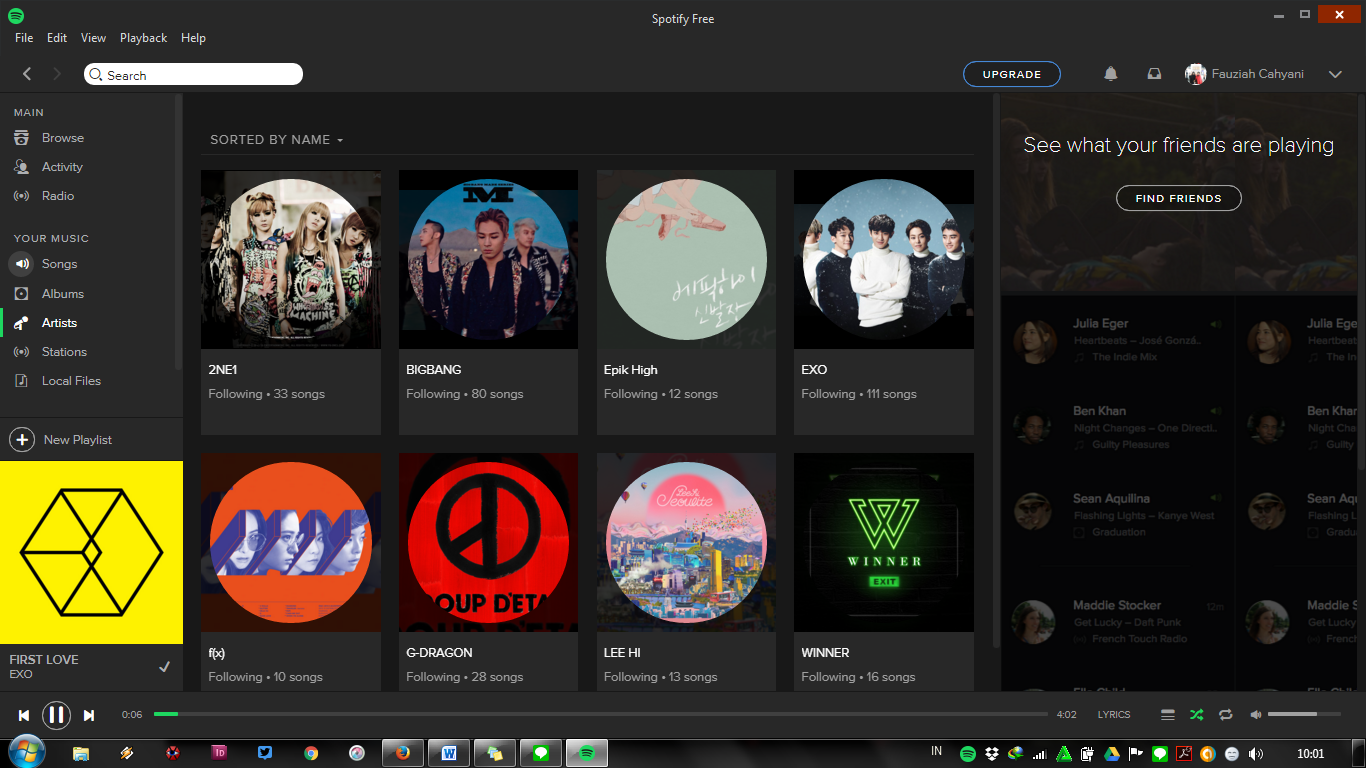Click the Activity sidebar icon
Viewport: 1366px width, 768px height.
(21, 167)
